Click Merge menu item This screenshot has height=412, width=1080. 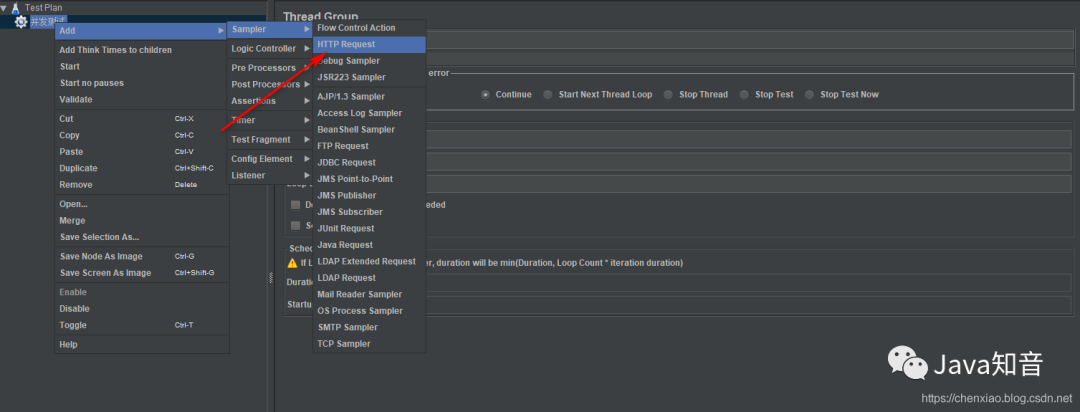[x=142, y=220]
